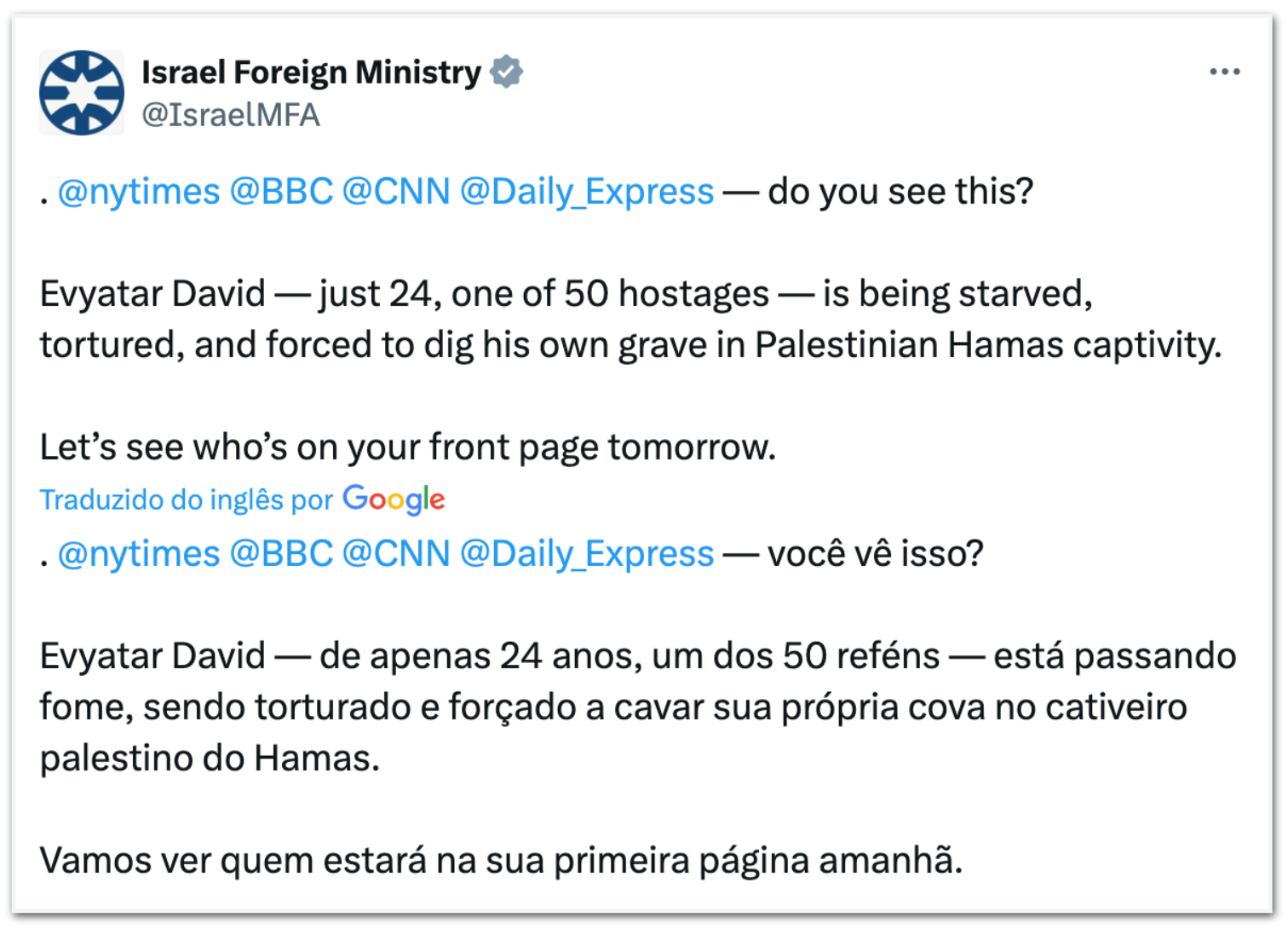This screenshot has height=929, width=1288.
Task: Click the Google logo beside translation note
Action: (394, 499)
